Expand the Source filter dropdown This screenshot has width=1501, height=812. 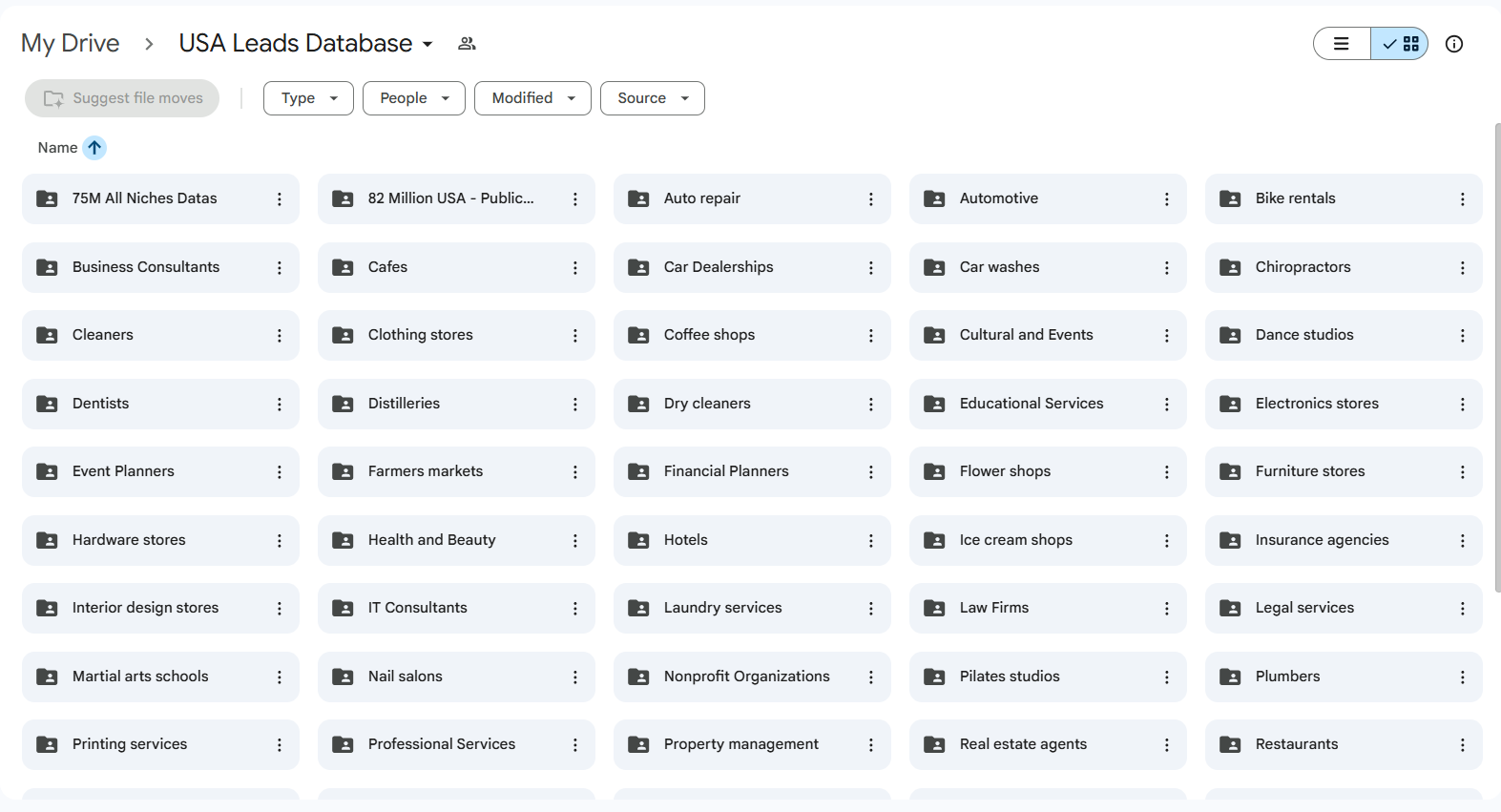(x=653, y=98)
